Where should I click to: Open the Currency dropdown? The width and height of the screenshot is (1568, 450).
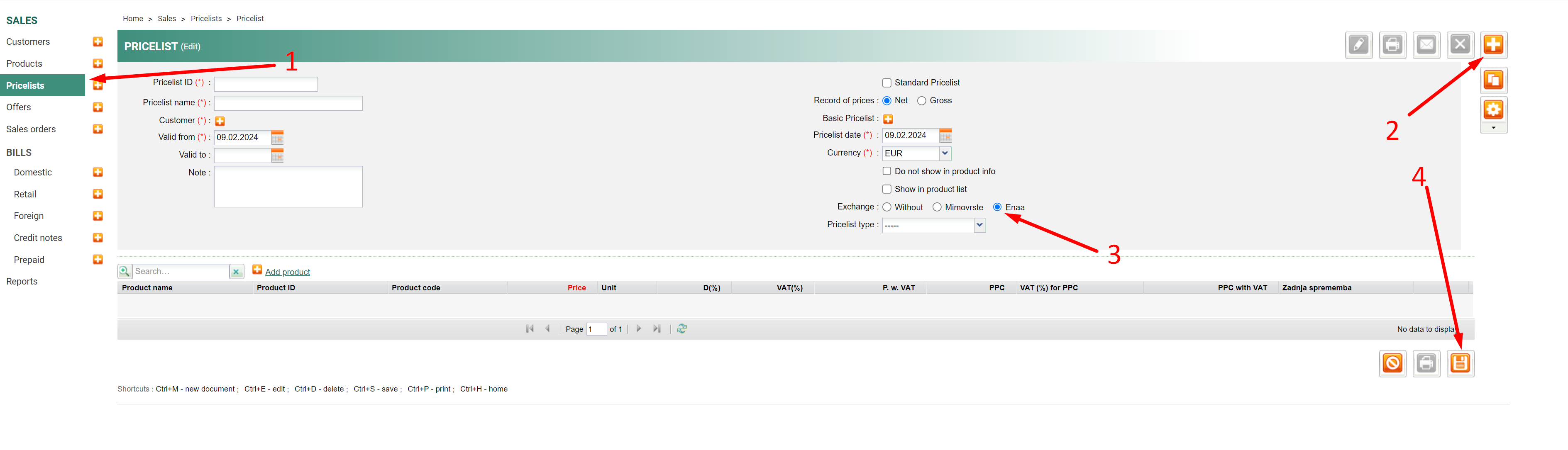click(945, 153)
